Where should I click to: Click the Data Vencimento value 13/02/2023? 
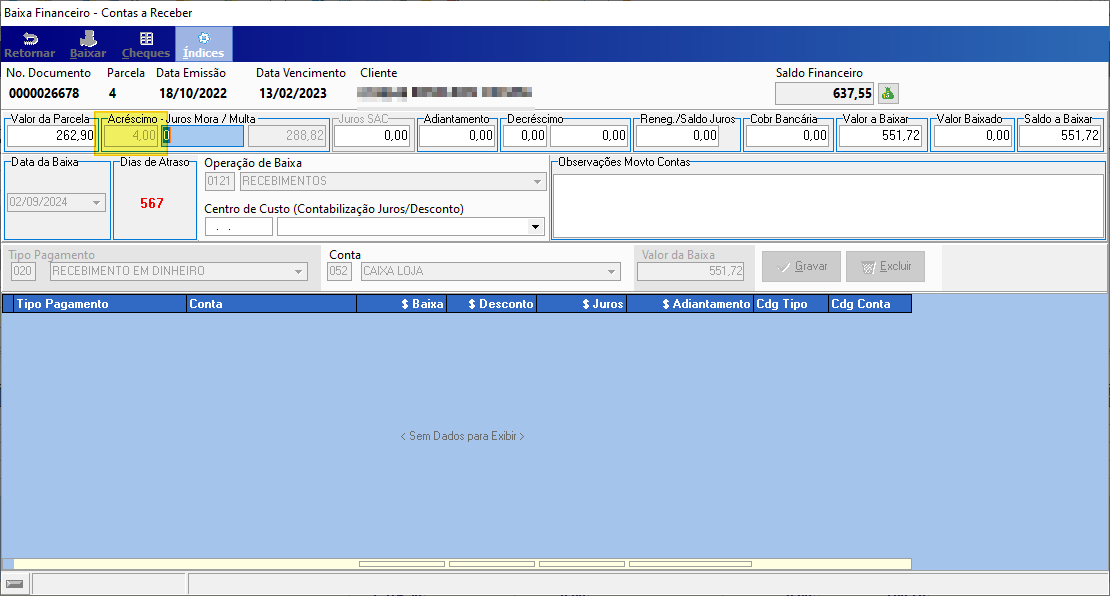[x=293, y=93]
